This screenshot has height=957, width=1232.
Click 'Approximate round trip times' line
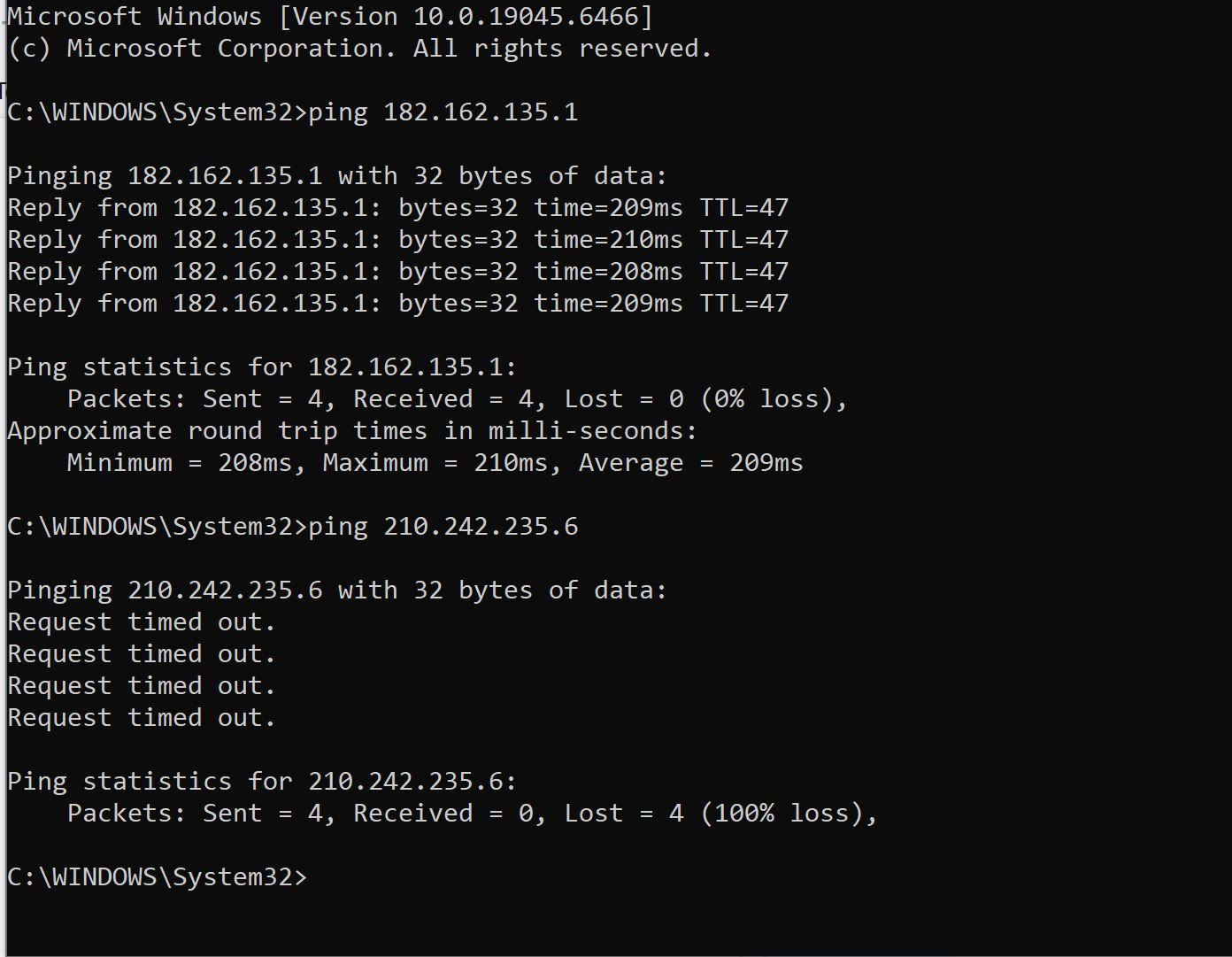pos(352,431)
